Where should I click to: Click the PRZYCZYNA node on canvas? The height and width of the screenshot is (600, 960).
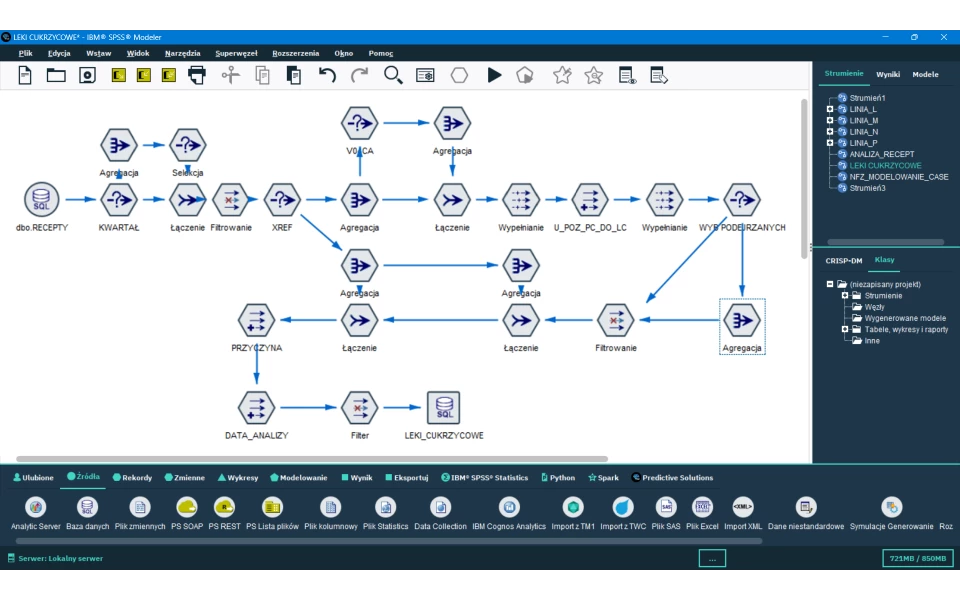coord(256,321)
